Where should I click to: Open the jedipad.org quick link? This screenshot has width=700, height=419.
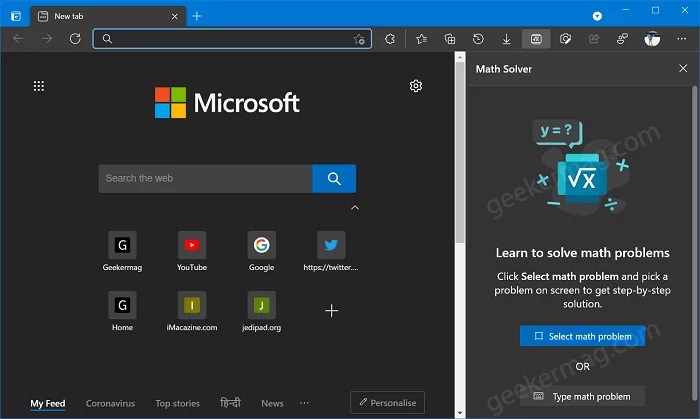click(x=262, y=311)
